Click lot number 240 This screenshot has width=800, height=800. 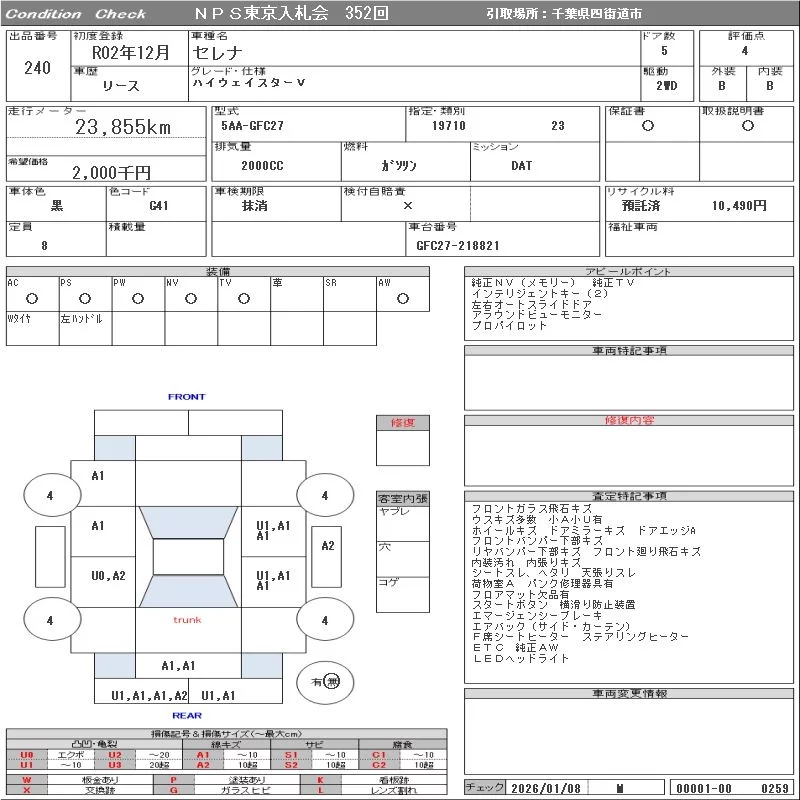[37, 68]
